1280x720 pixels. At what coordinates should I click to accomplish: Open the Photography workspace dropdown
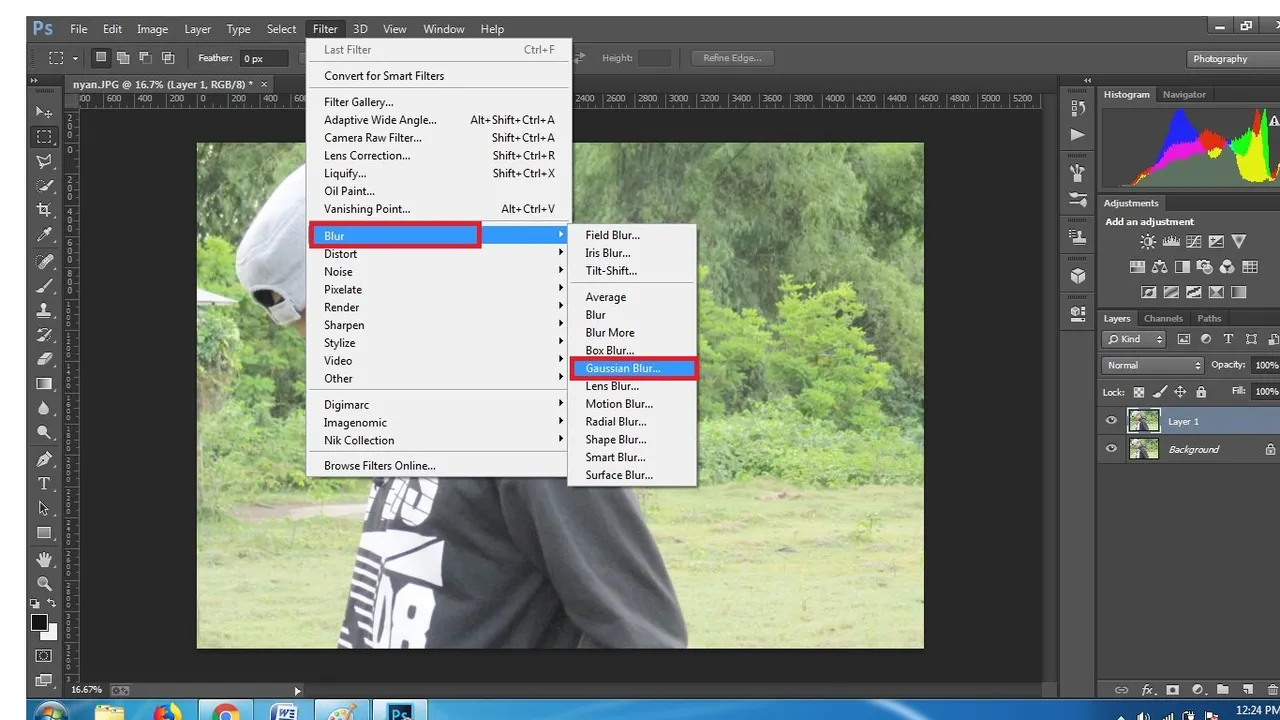click(1232, 59)
